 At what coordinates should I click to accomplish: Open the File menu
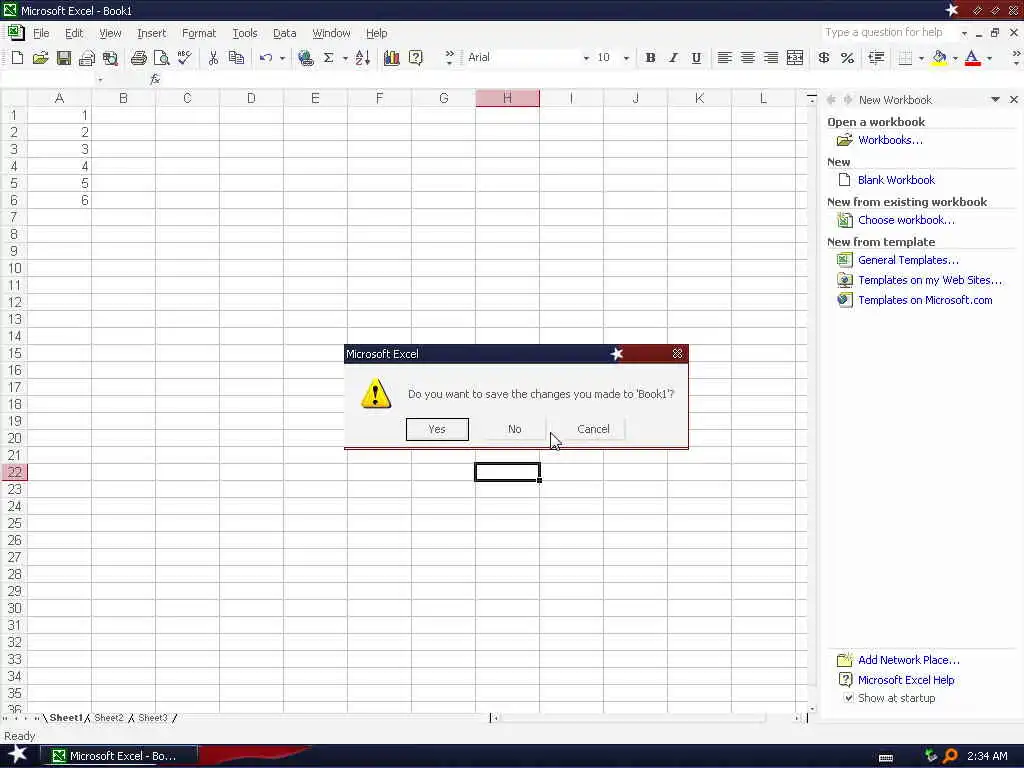(41, 33)
